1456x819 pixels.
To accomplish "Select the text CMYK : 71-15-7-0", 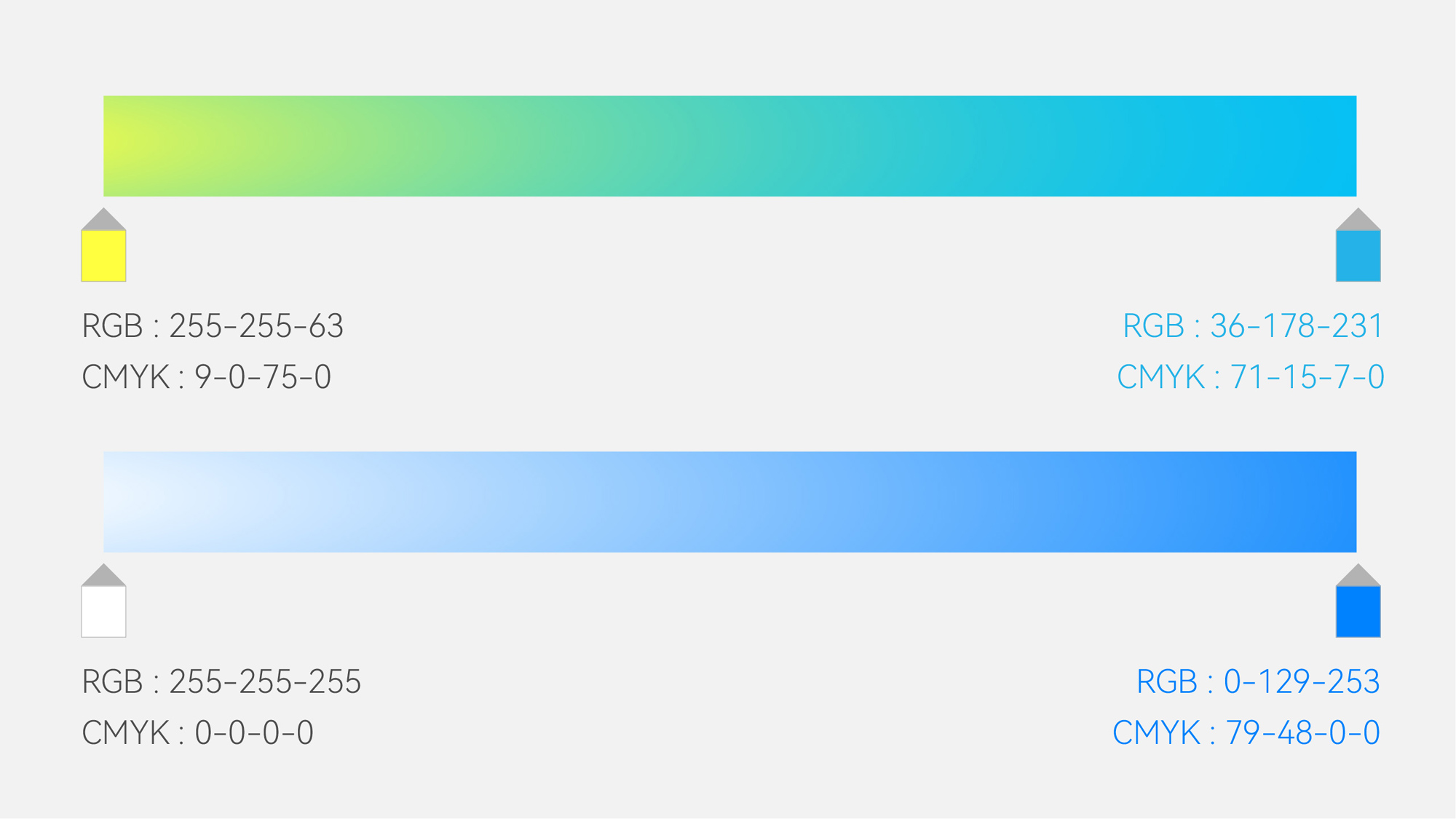I will pos(1250,377).
